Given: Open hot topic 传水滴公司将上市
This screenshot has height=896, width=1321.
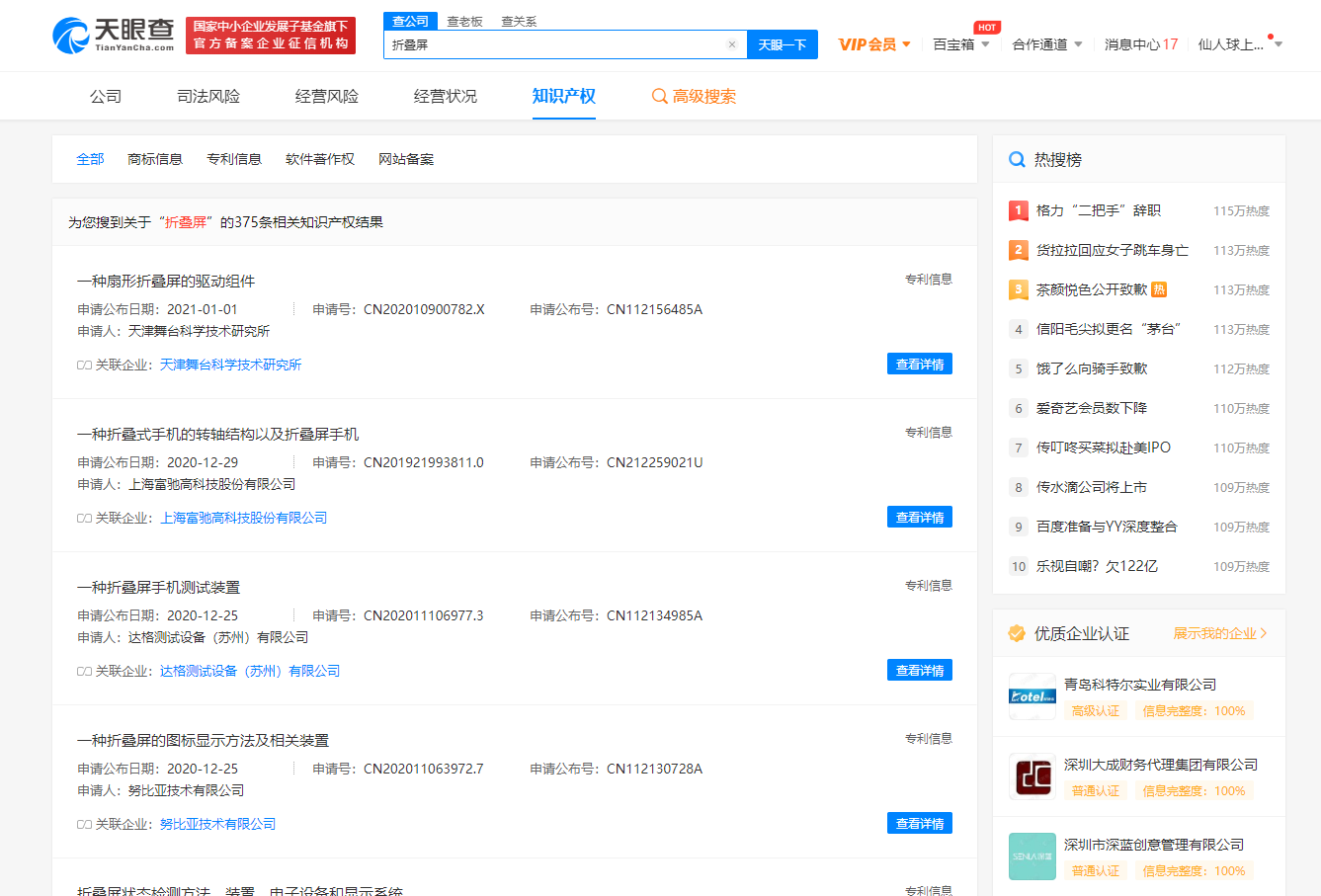Looking at the screenshot, I should tap(1092, 487).
